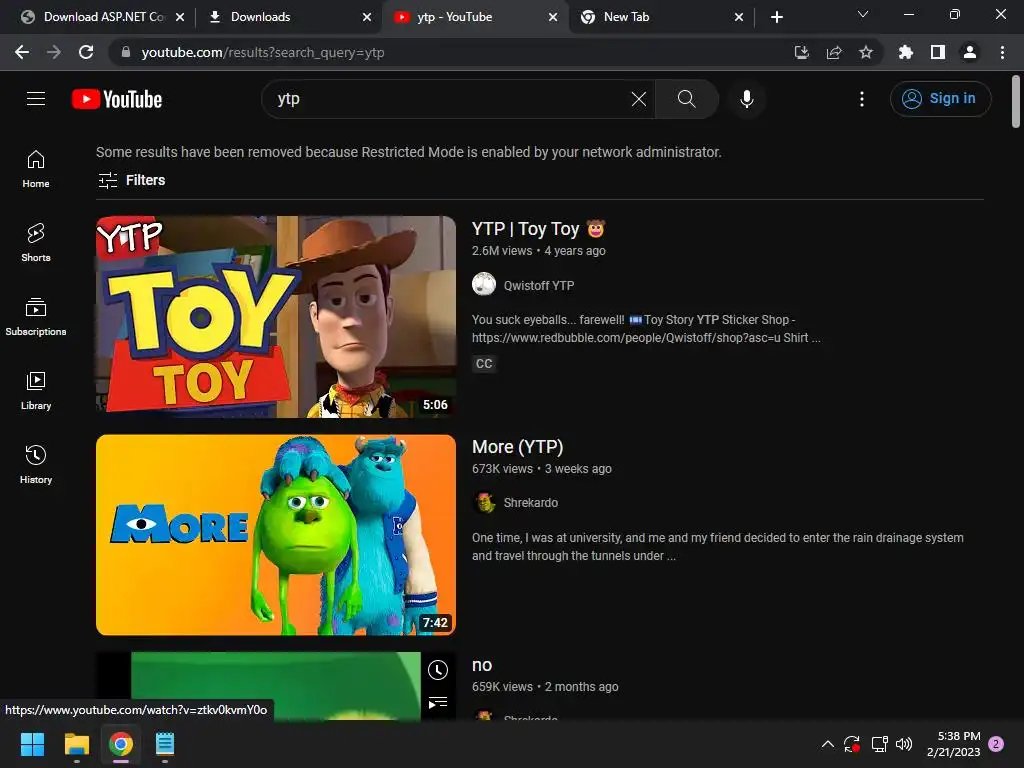1024x768 pixels.
Task: Click the CC badge on Toy Toy result
Action: tap(484, 364)
